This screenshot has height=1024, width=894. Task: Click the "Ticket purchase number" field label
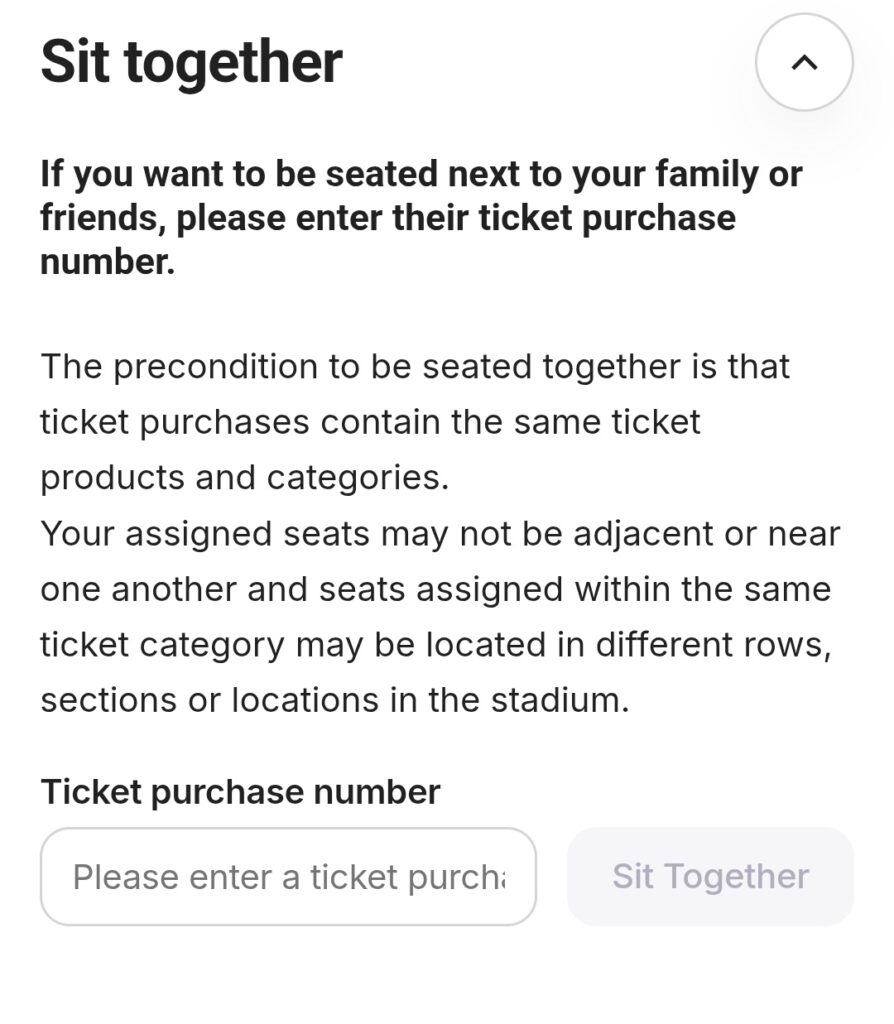[x=240, y=792]
